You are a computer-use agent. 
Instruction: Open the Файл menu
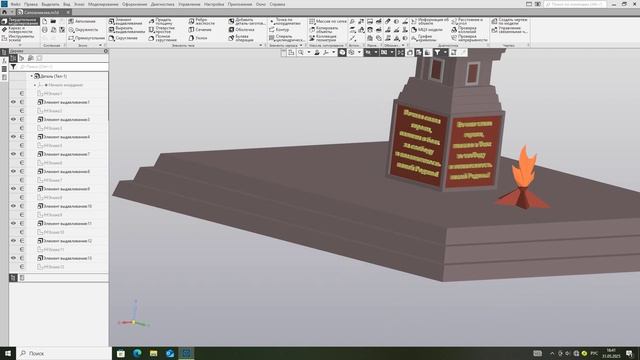[x=15, y=4]
